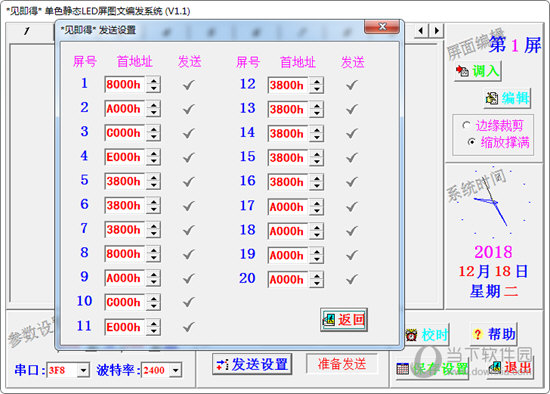Click the arrows icon on 发送设置
This screenshot has height=394, width=550.
pos(222,365)
